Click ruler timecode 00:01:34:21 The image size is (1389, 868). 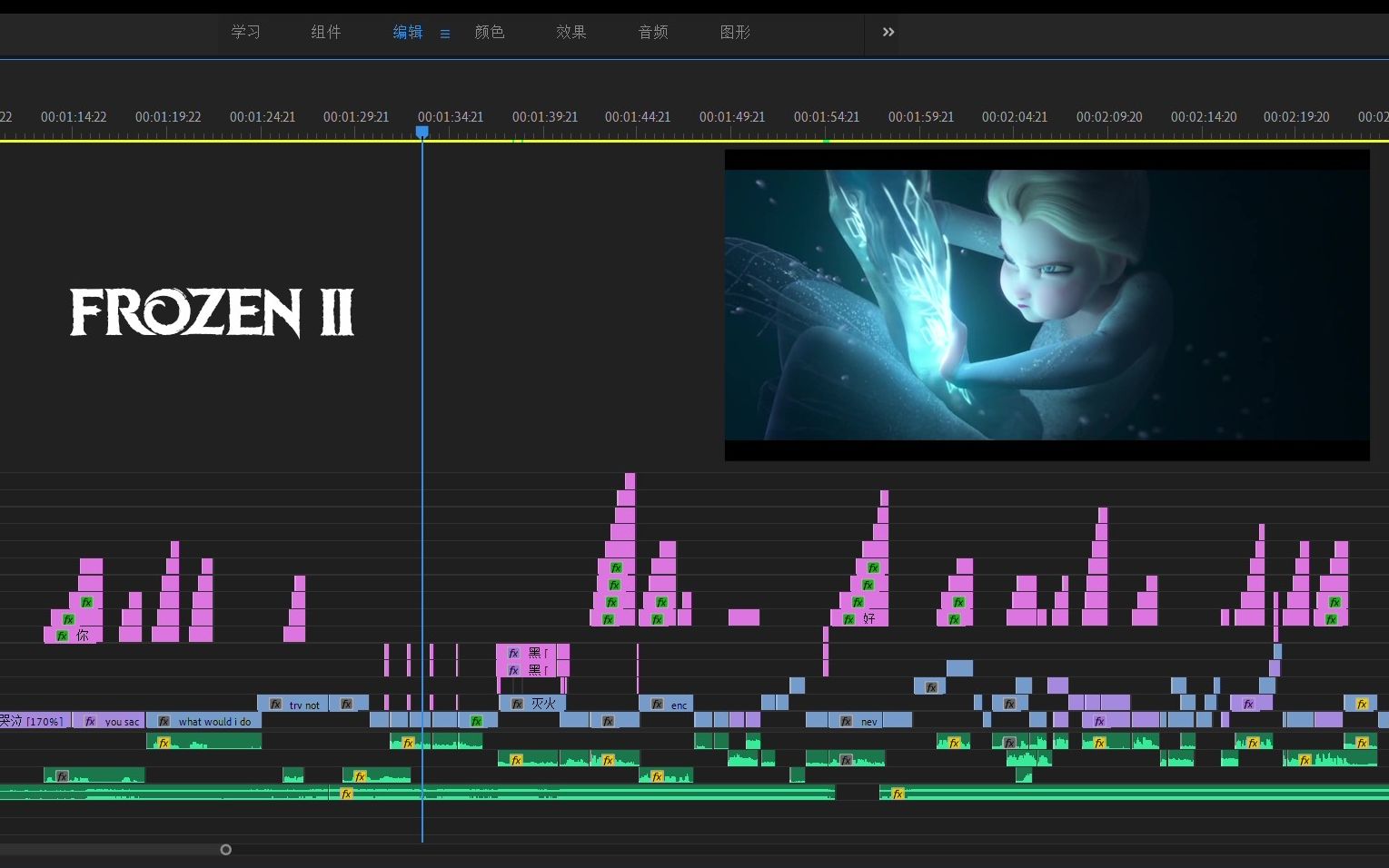[x=451, y=117]
